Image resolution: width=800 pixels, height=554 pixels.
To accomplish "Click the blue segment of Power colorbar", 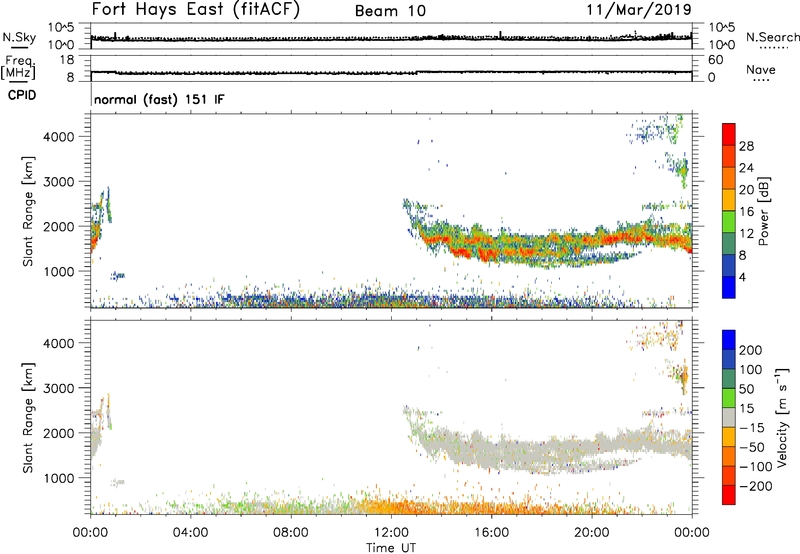I will (729, 287).
